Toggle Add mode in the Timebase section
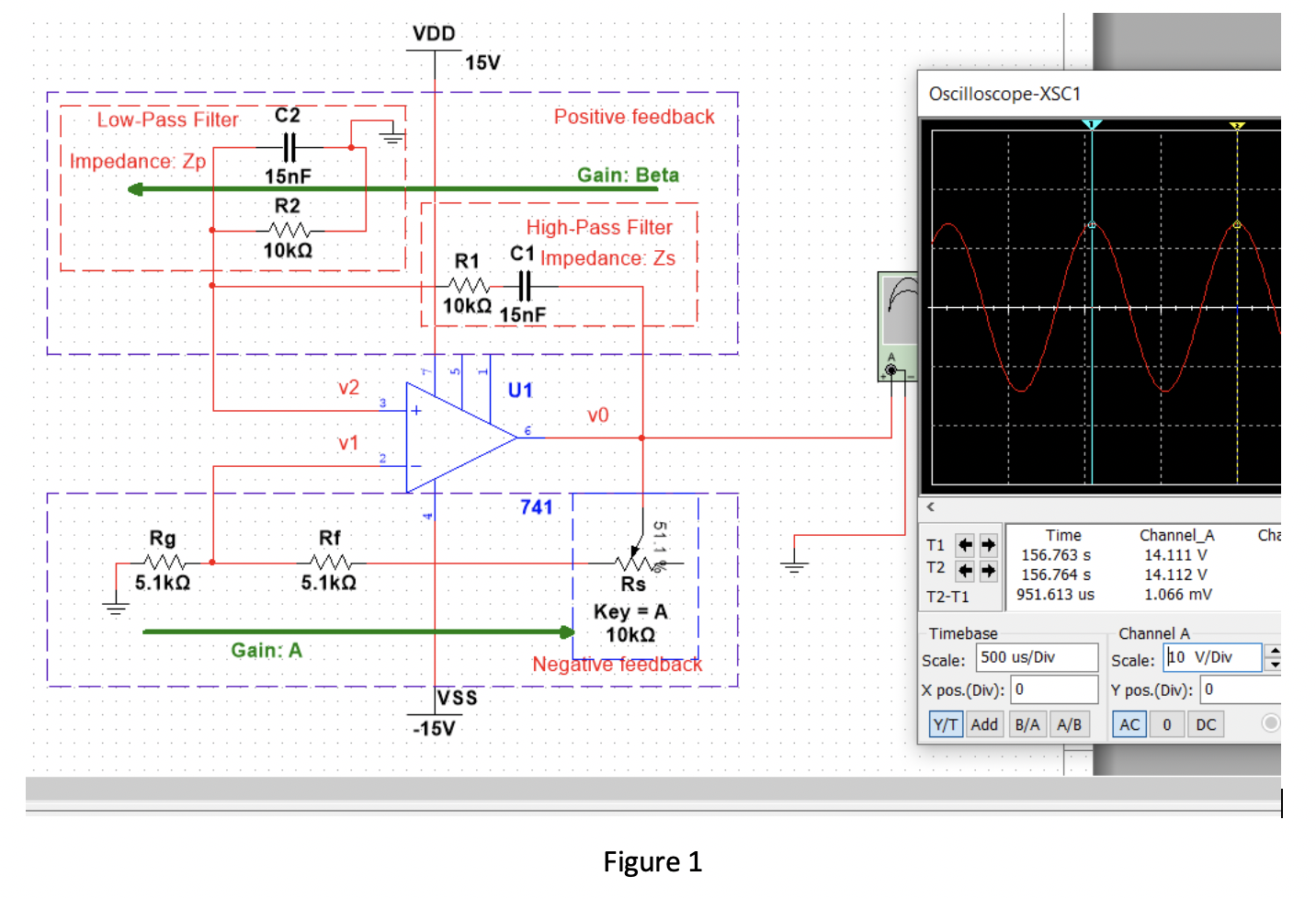The width and height of the screenshot is (1316, 899). 984,724
